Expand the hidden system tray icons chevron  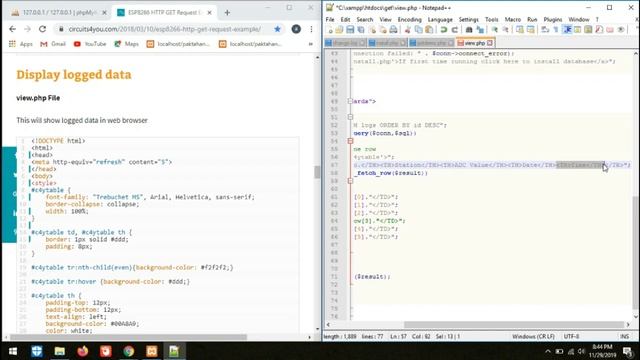[x=548, y=351]
